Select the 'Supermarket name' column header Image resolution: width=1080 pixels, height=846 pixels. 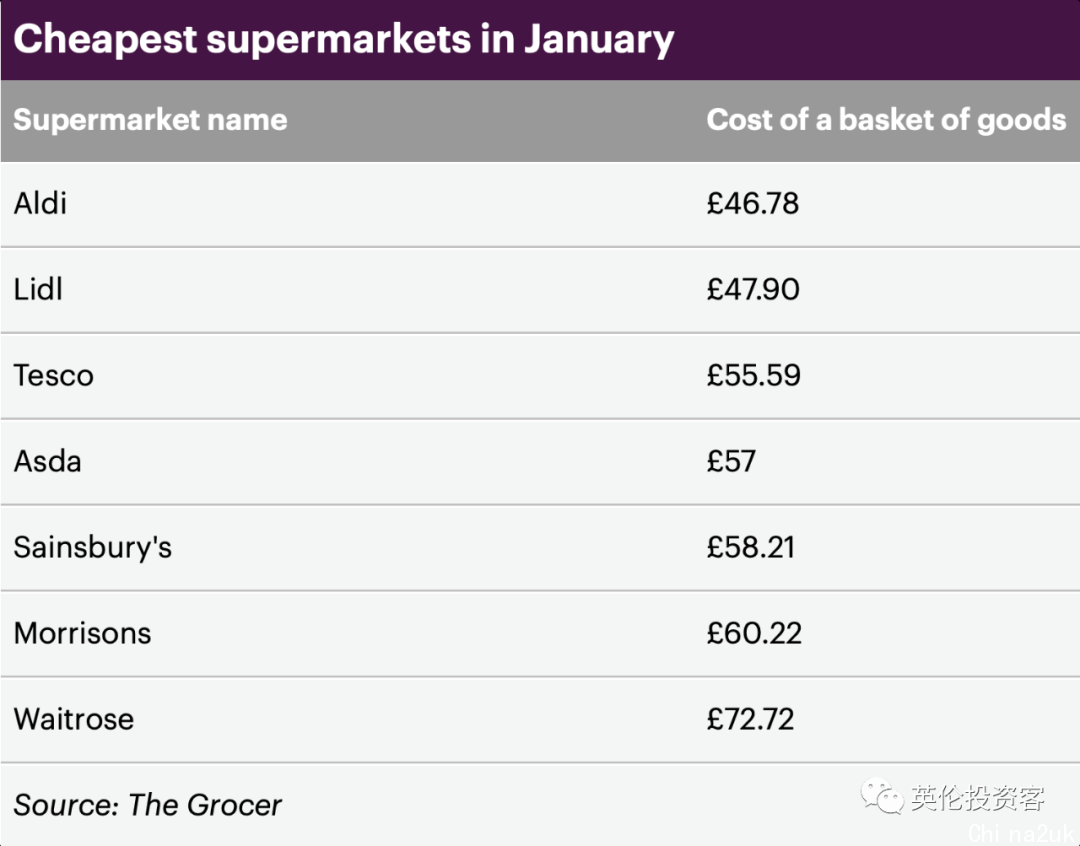(150, 120)
